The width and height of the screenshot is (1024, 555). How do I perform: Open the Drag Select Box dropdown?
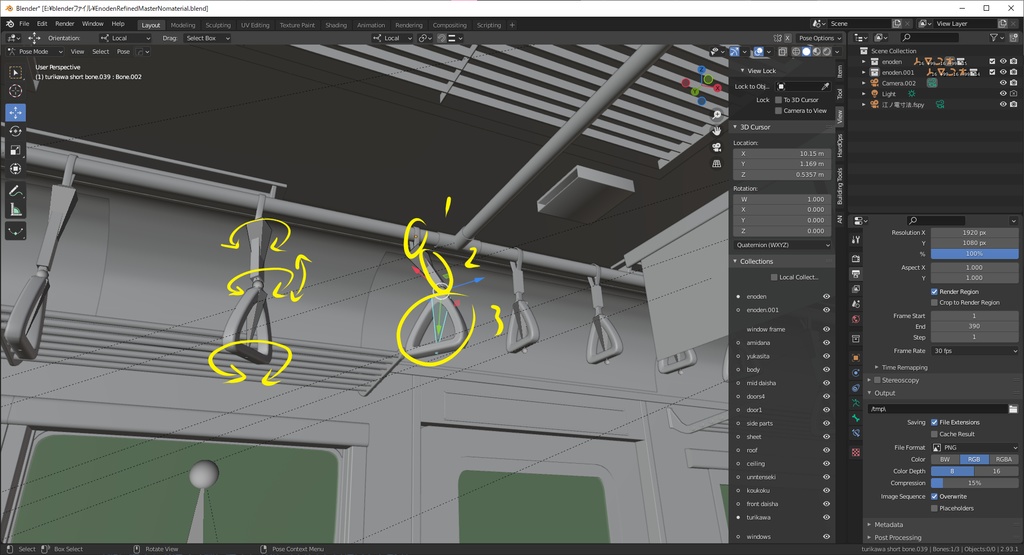[206, 38]
